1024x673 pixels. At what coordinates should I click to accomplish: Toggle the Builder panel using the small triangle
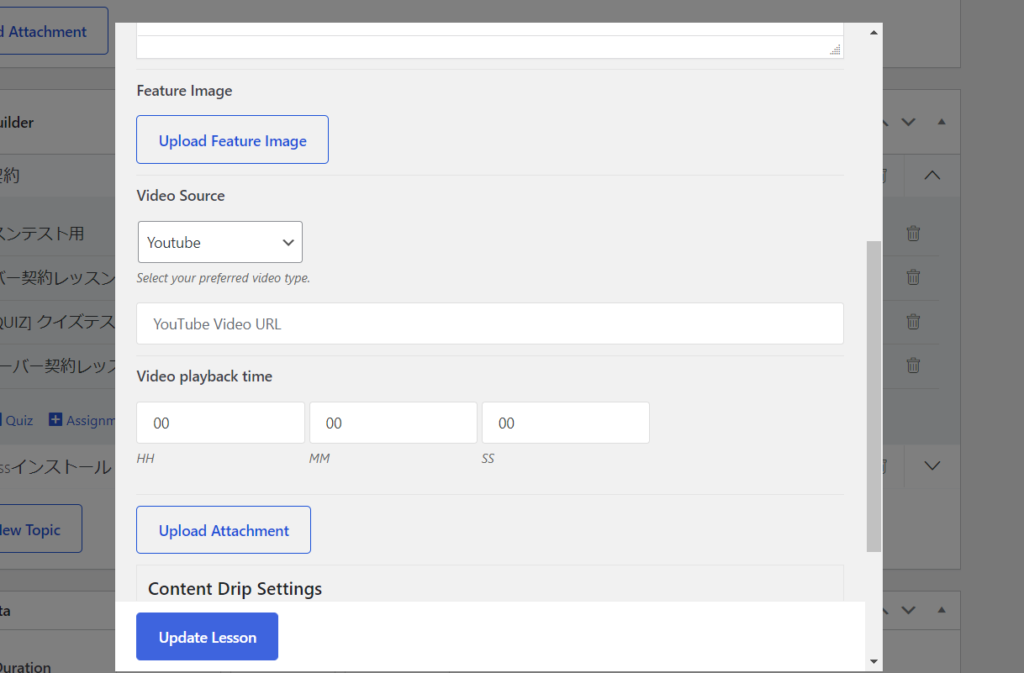point(941,122)
